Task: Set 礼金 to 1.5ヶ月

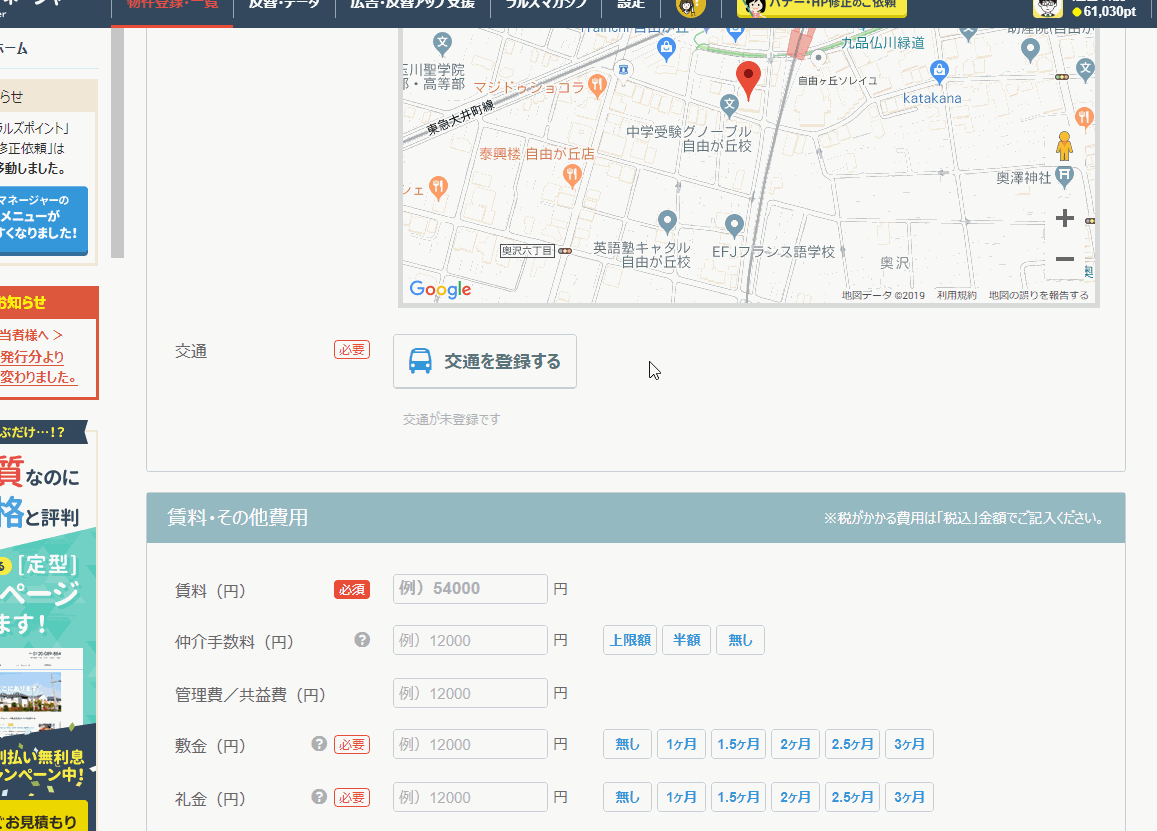Action: [x=738, y=797]
